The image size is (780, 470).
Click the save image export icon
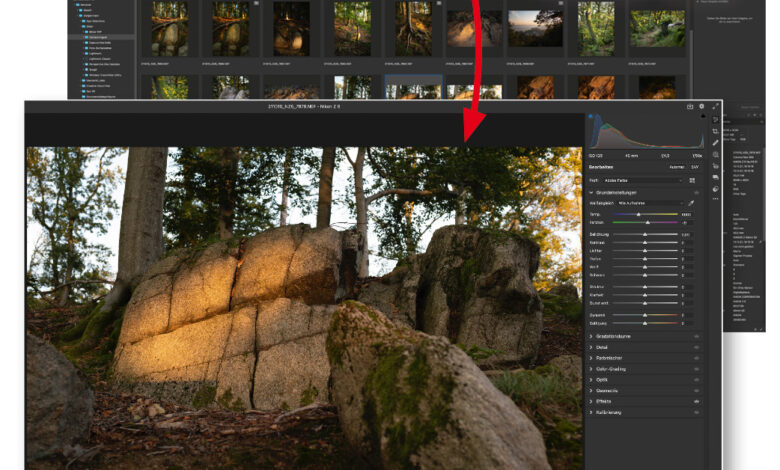[689, 106]
